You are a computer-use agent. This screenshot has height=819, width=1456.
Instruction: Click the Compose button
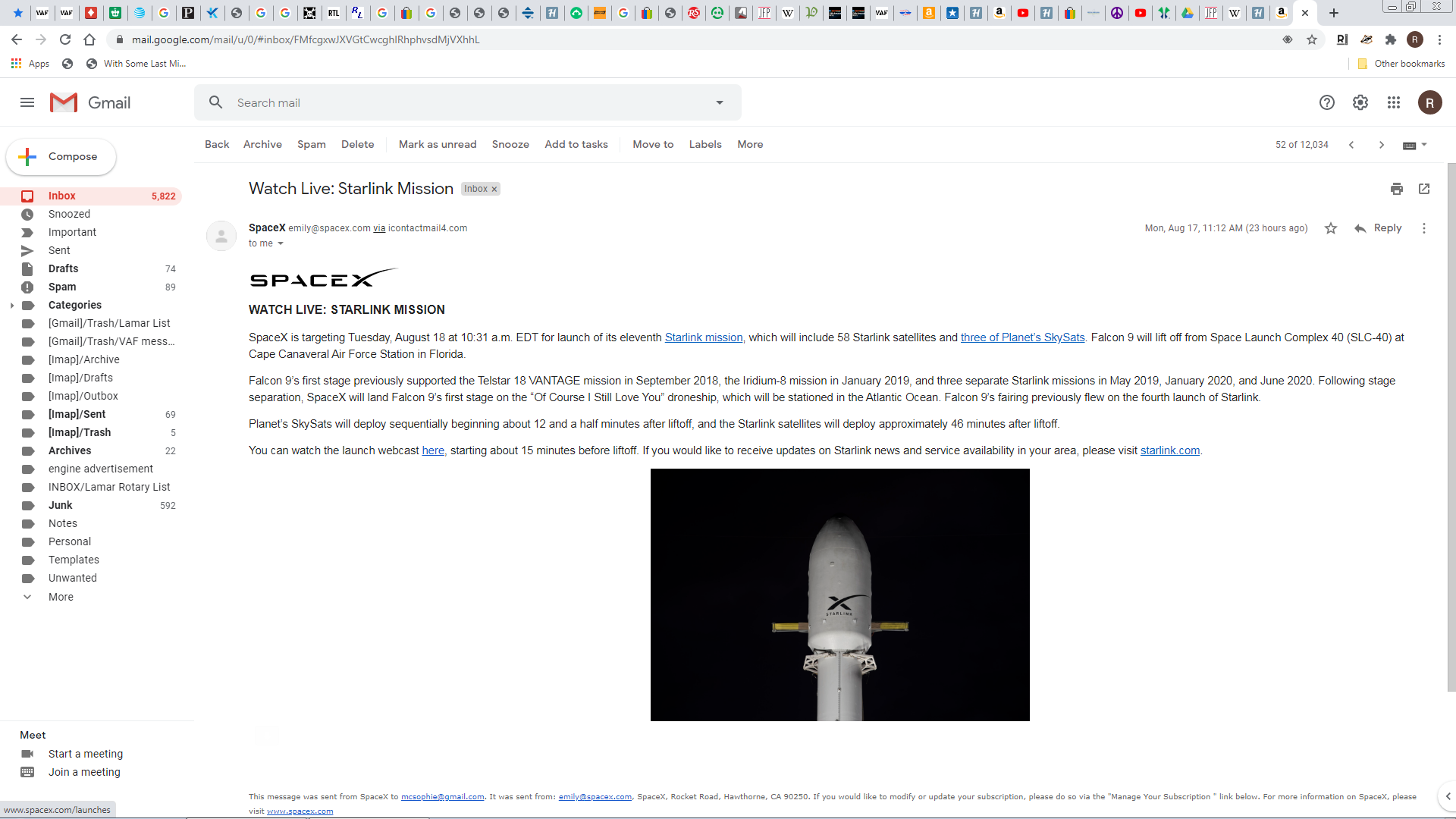pos(61,157)
